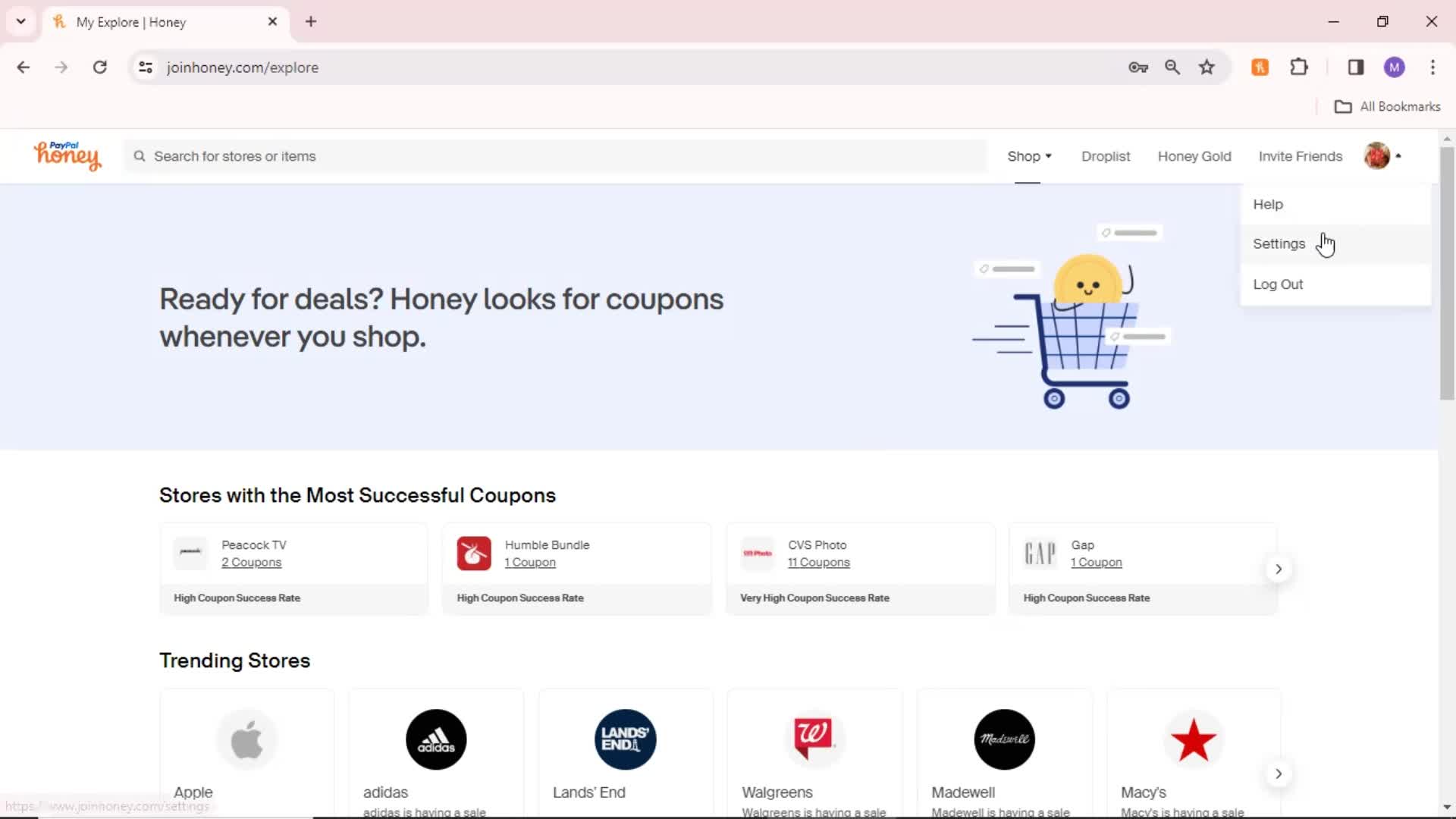Screen dimensions: 1456x819
Task: Open the Lands' End store logo
Action: 626,739
